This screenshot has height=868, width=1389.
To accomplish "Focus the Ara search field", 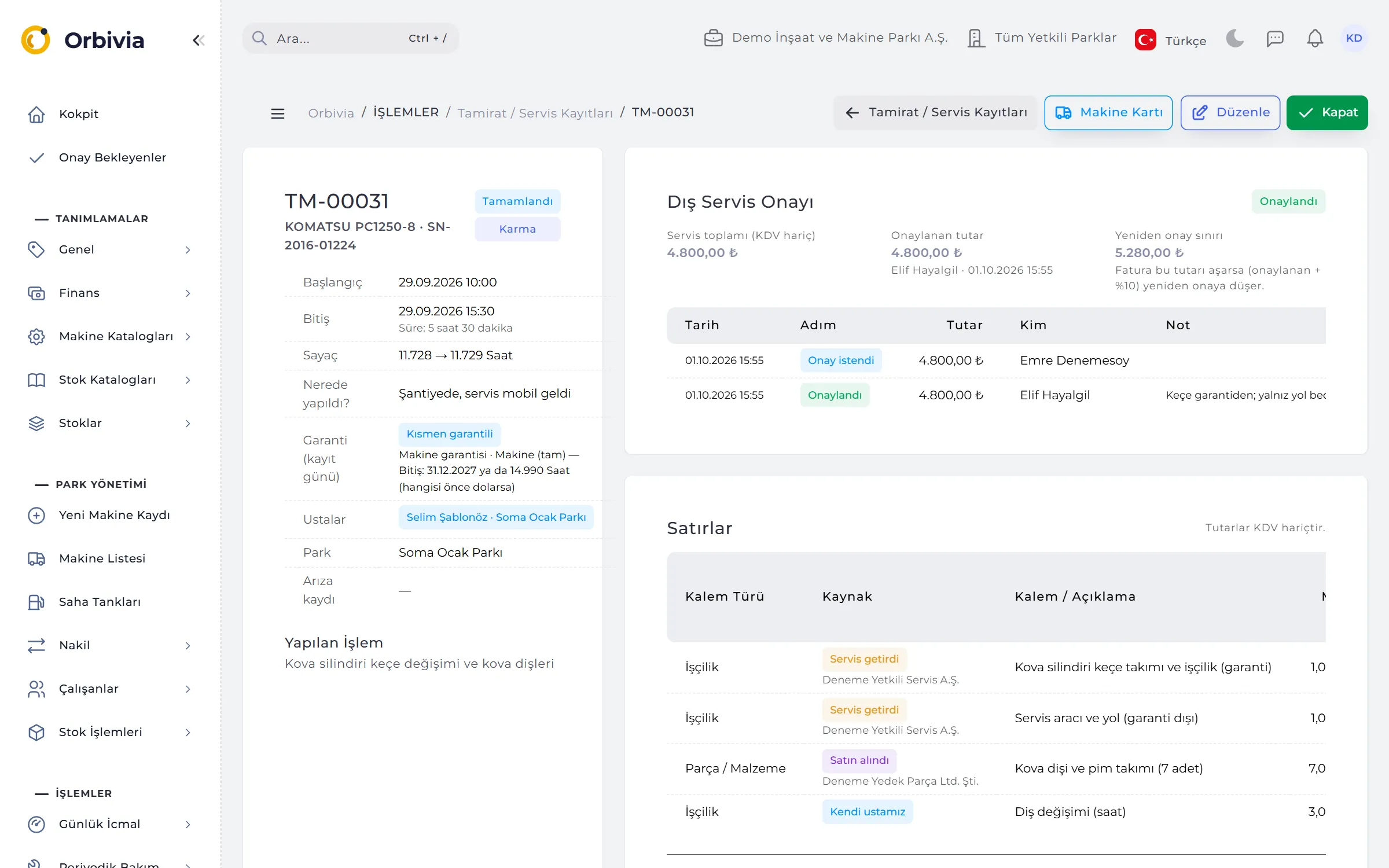I will tap(350, 38).
